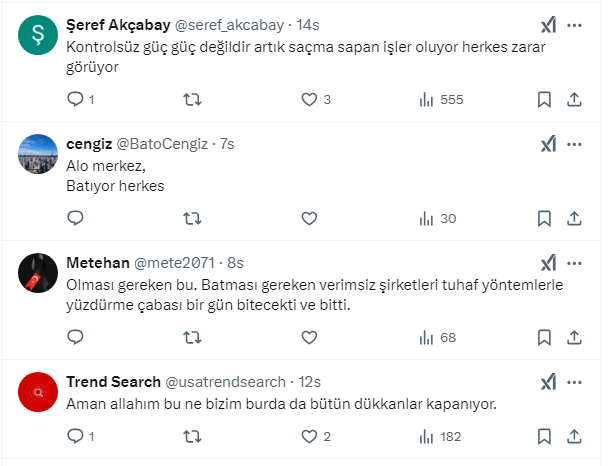
Task: Retweet the Trend Search post
Action: click(193, 436)
